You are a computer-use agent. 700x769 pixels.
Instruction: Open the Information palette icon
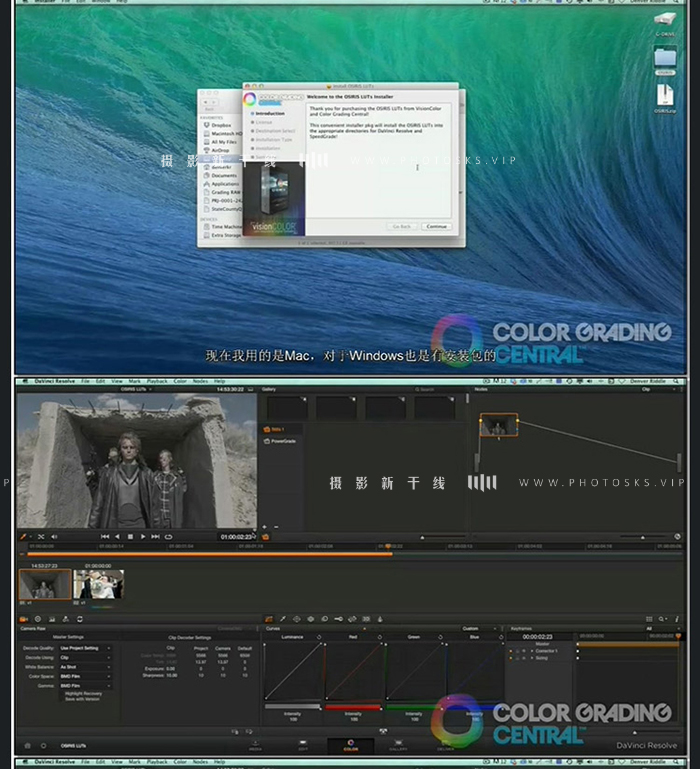tap(677, 619)
